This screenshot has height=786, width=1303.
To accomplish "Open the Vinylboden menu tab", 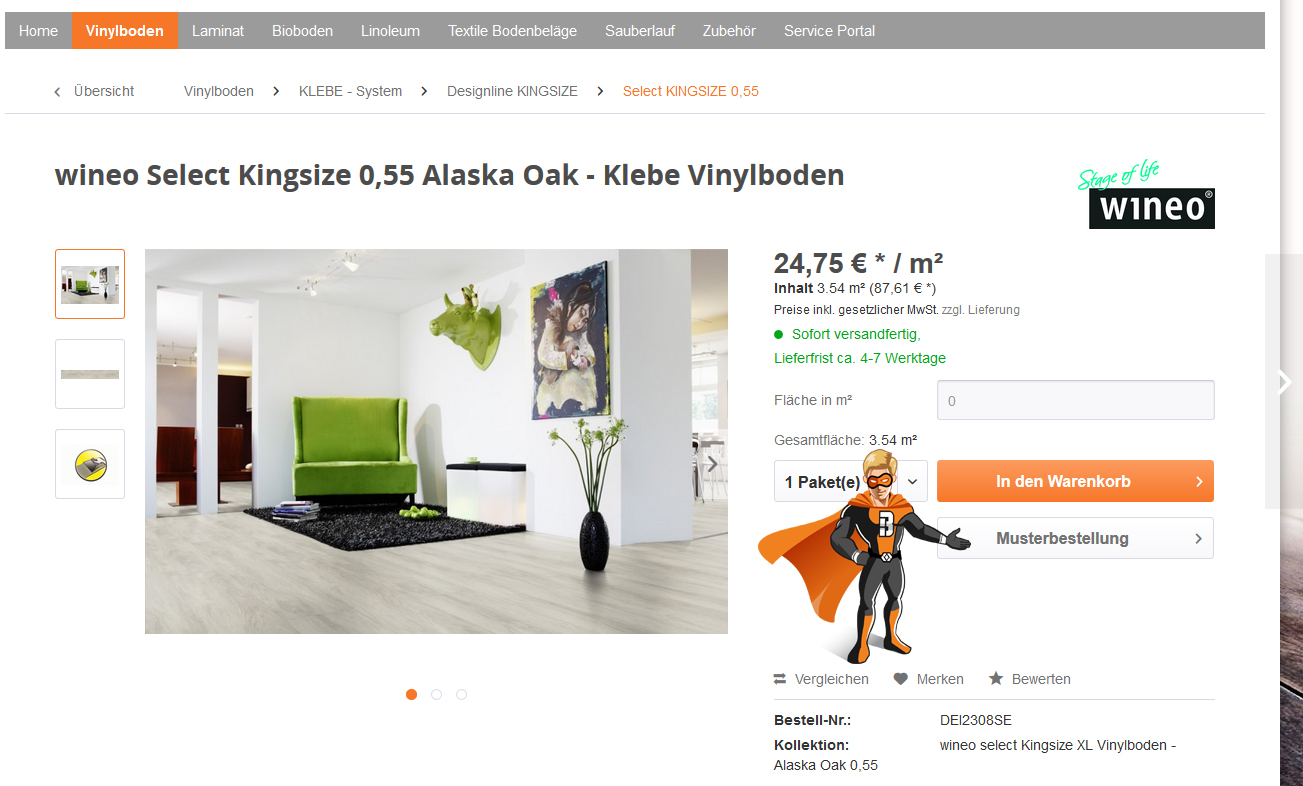I will click(125, 31).
